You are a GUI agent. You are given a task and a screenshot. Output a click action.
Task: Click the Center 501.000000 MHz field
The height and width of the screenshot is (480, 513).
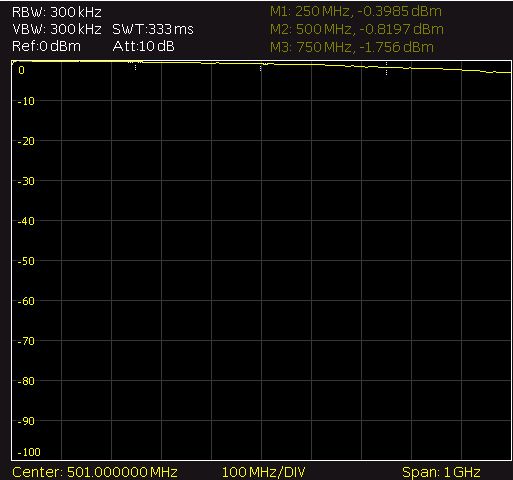click(95, 472)
